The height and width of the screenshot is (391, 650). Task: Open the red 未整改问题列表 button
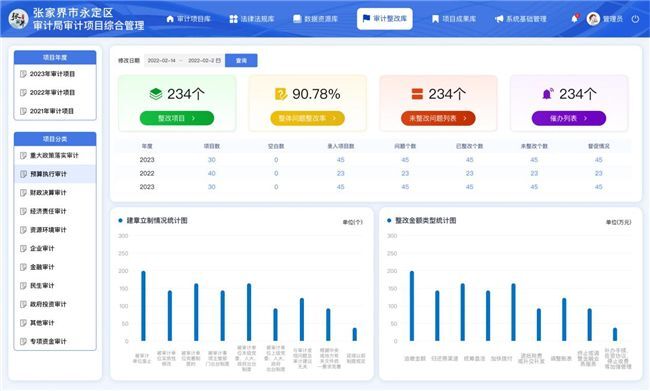tap(438, 118)
